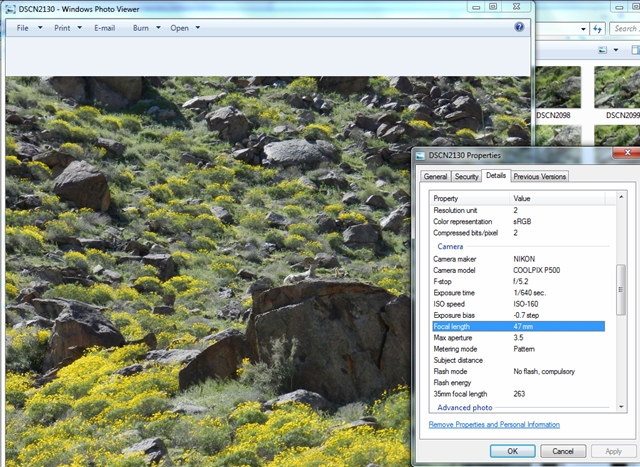
Task: Click the Explorer search field
Action: [x=625, y=28]
